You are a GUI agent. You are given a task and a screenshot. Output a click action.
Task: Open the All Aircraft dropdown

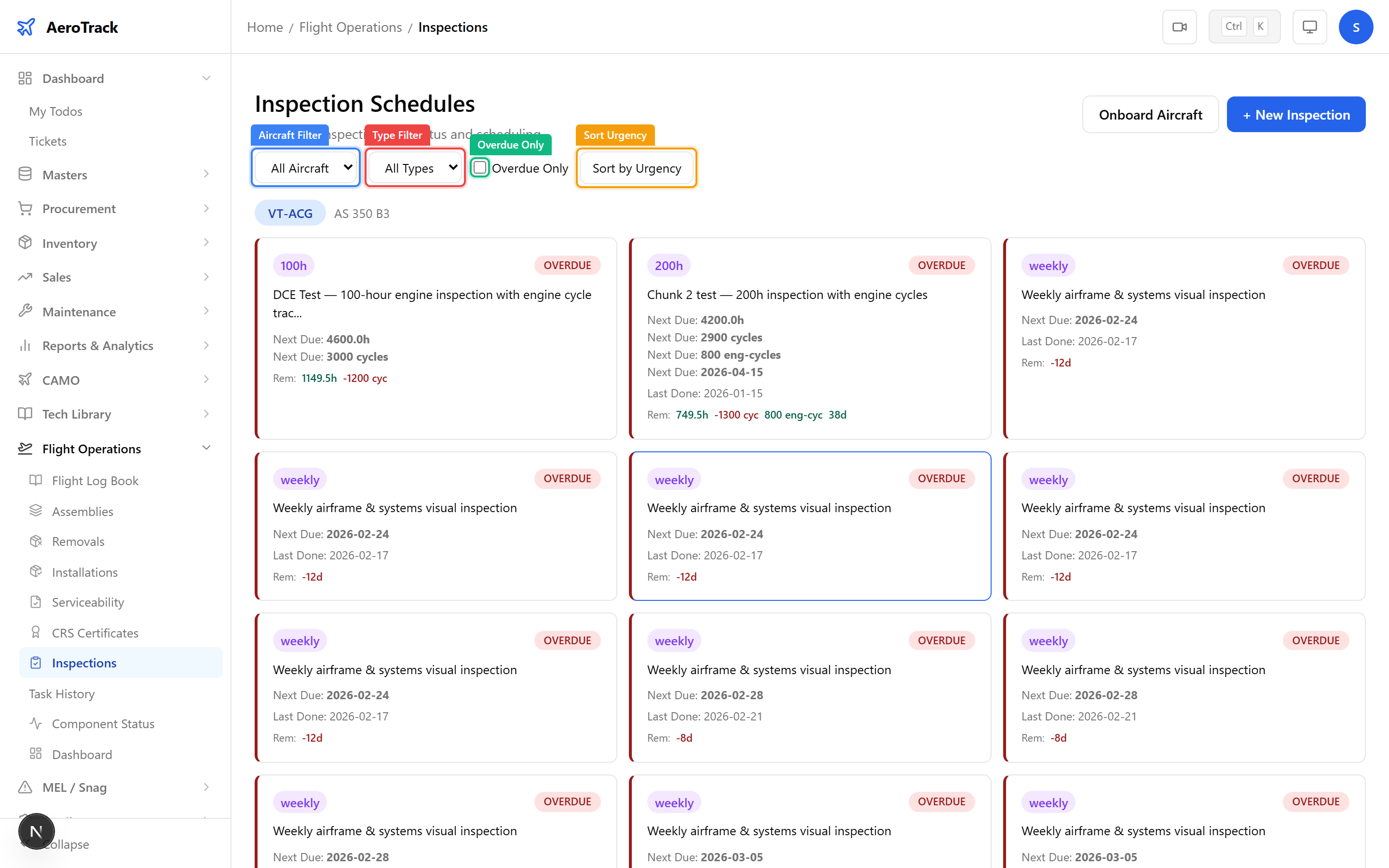click(x=305, y=167)
